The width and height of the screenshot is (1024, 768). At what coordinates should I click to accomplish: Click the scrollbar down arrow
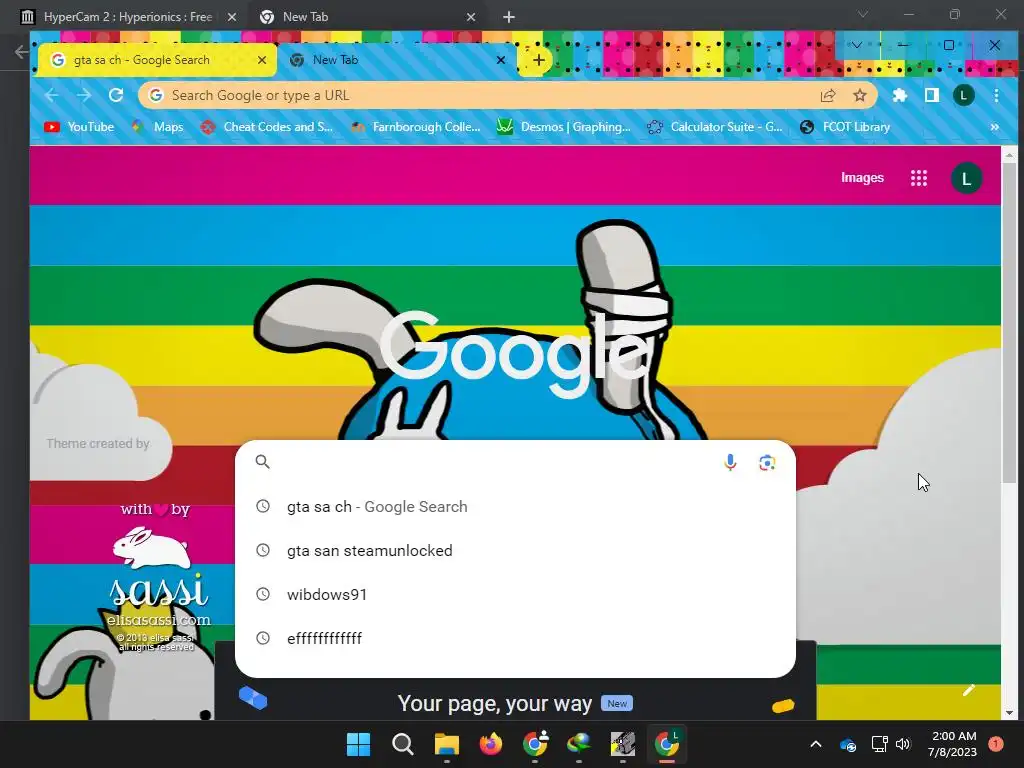coord(1009,712)
